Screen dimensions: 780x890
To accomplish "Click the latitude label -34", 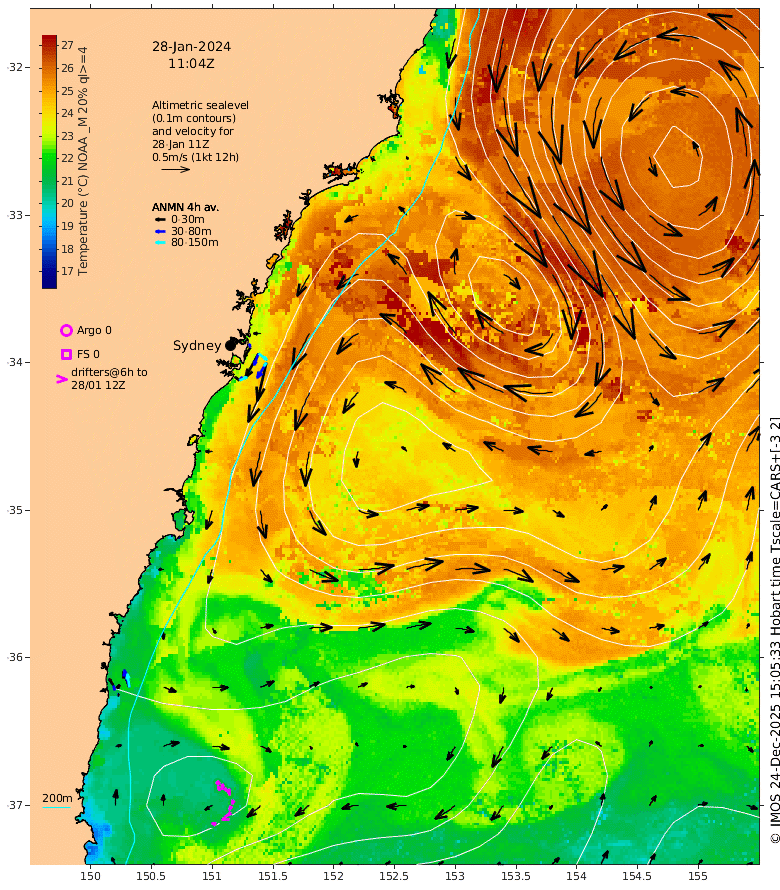I will click(15, 362).
